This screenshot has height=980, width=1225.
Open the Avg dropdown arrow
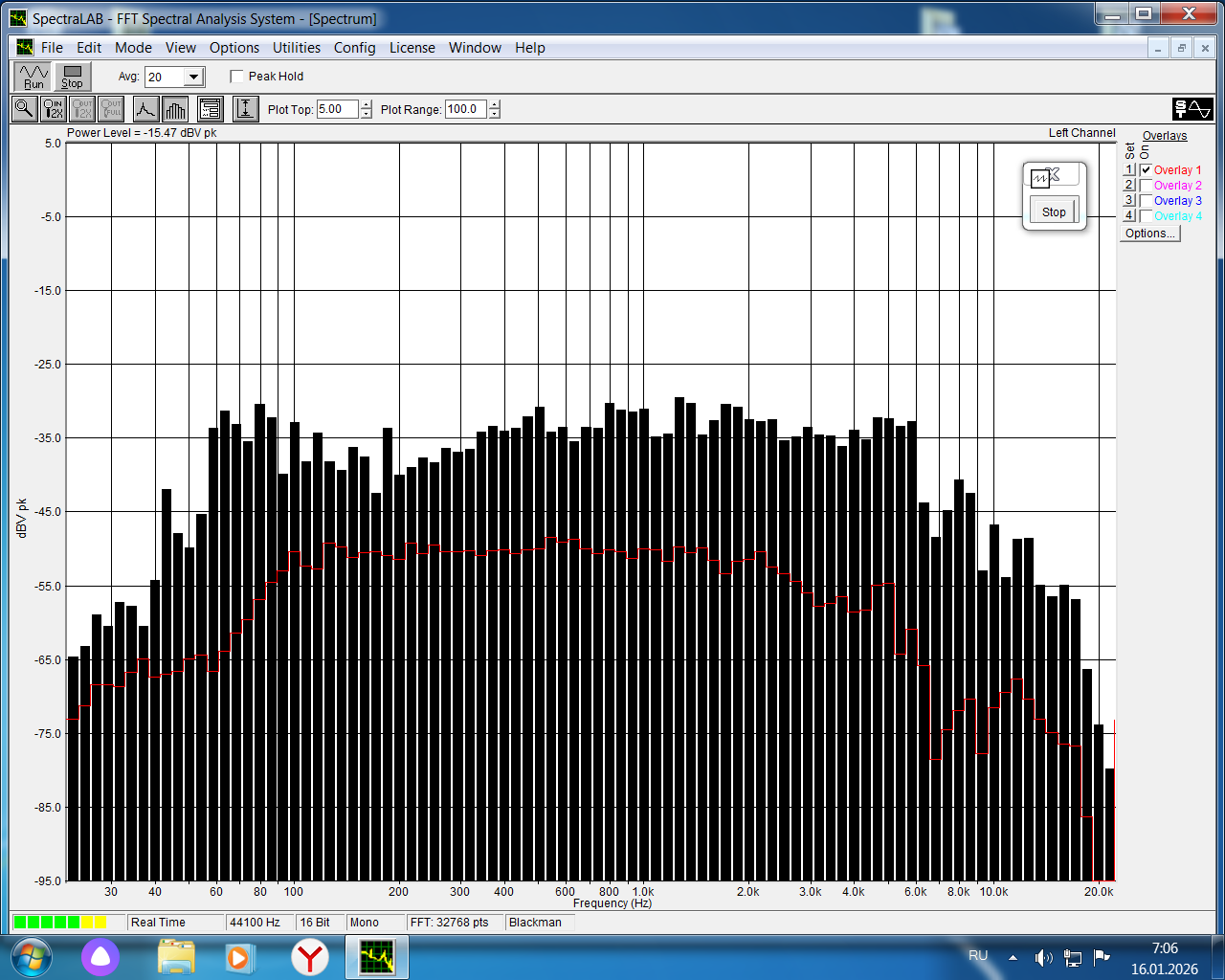coord(194,77)
